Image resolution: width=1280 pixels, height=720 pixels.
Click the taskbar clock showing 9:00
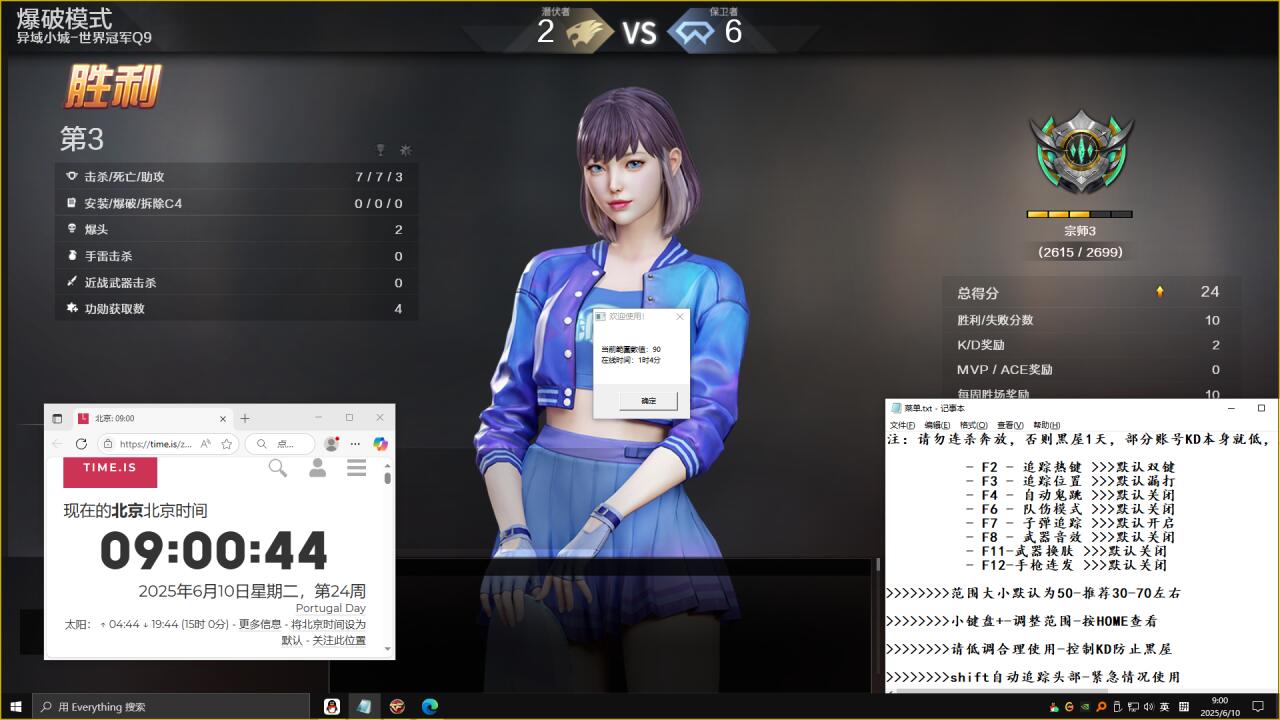click(x=1220, y=707)
